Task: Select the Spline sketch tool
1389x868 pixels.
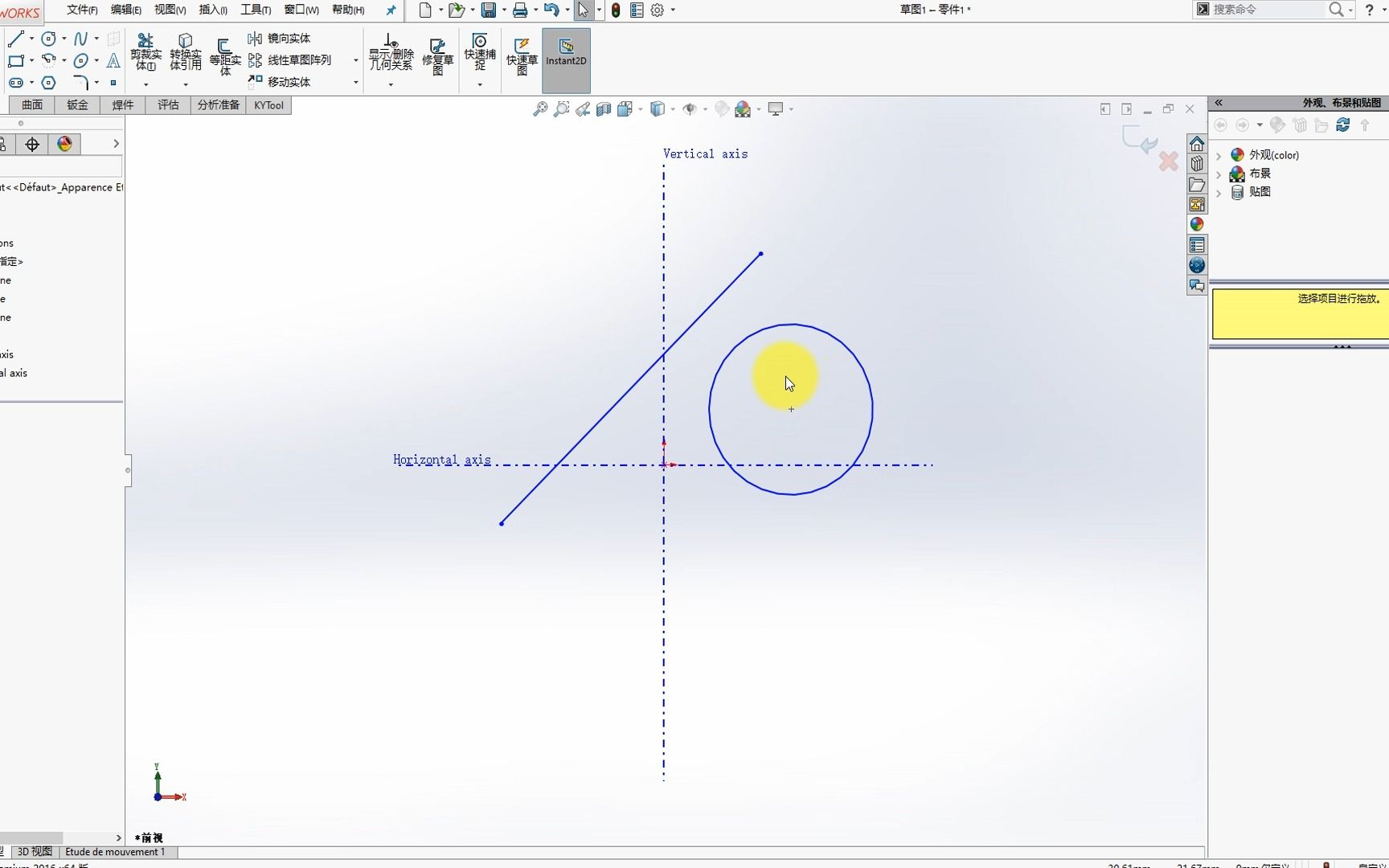Action: point(80,38)
